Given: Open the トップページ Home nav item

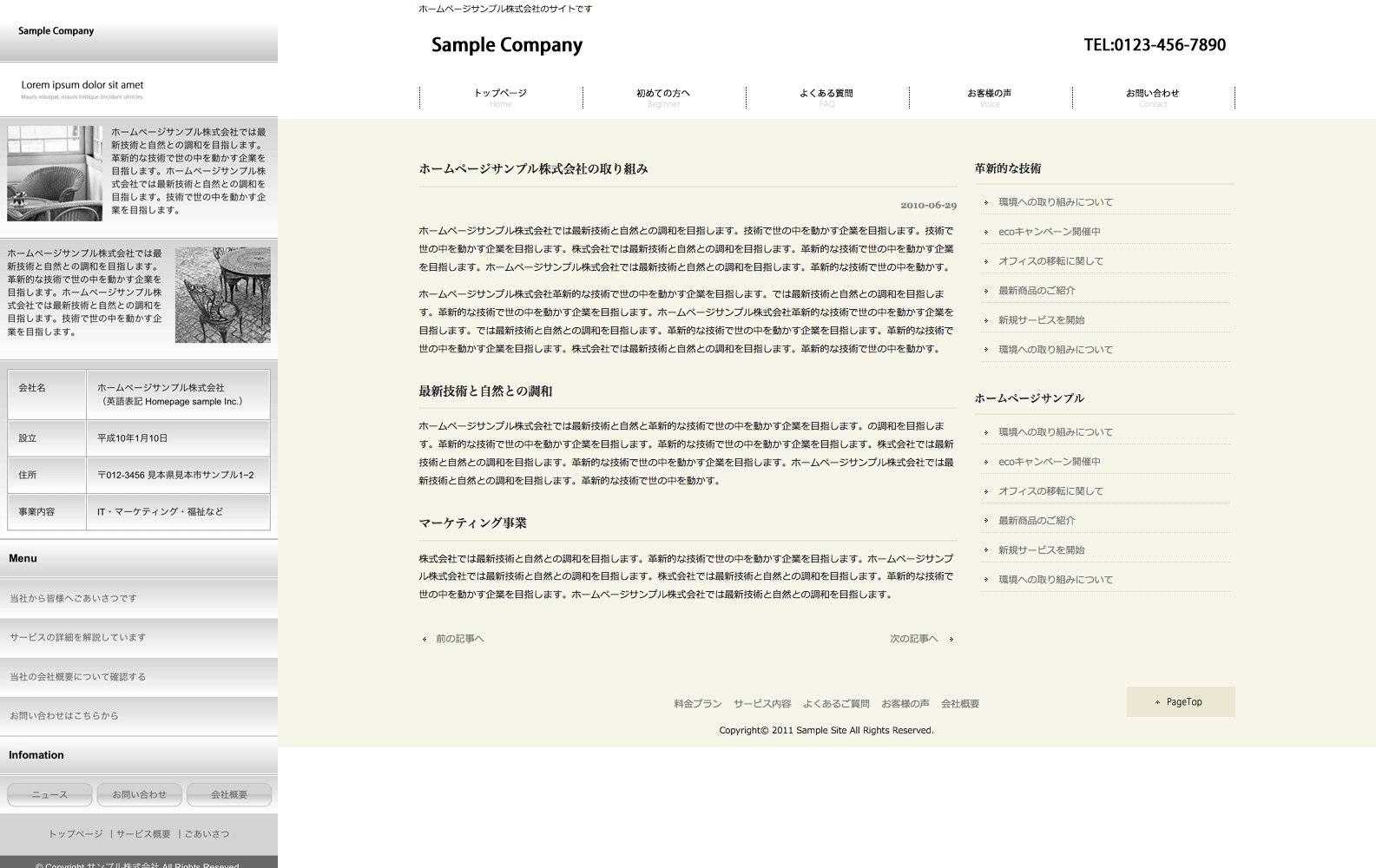Looking at the screenshot, I should (500, 97).
